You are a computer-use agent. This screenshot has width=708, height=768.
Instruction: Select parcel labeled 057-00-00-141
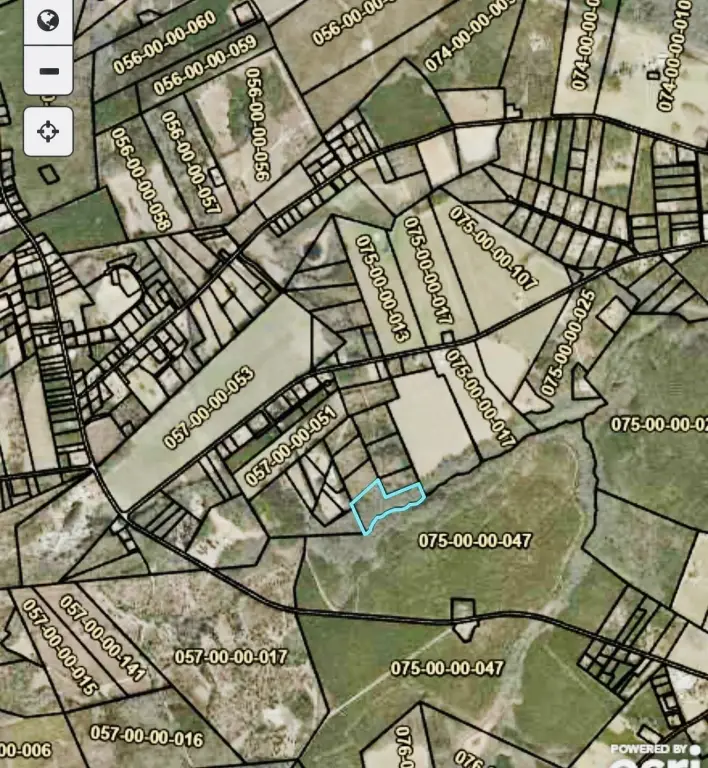pos(102,638)
